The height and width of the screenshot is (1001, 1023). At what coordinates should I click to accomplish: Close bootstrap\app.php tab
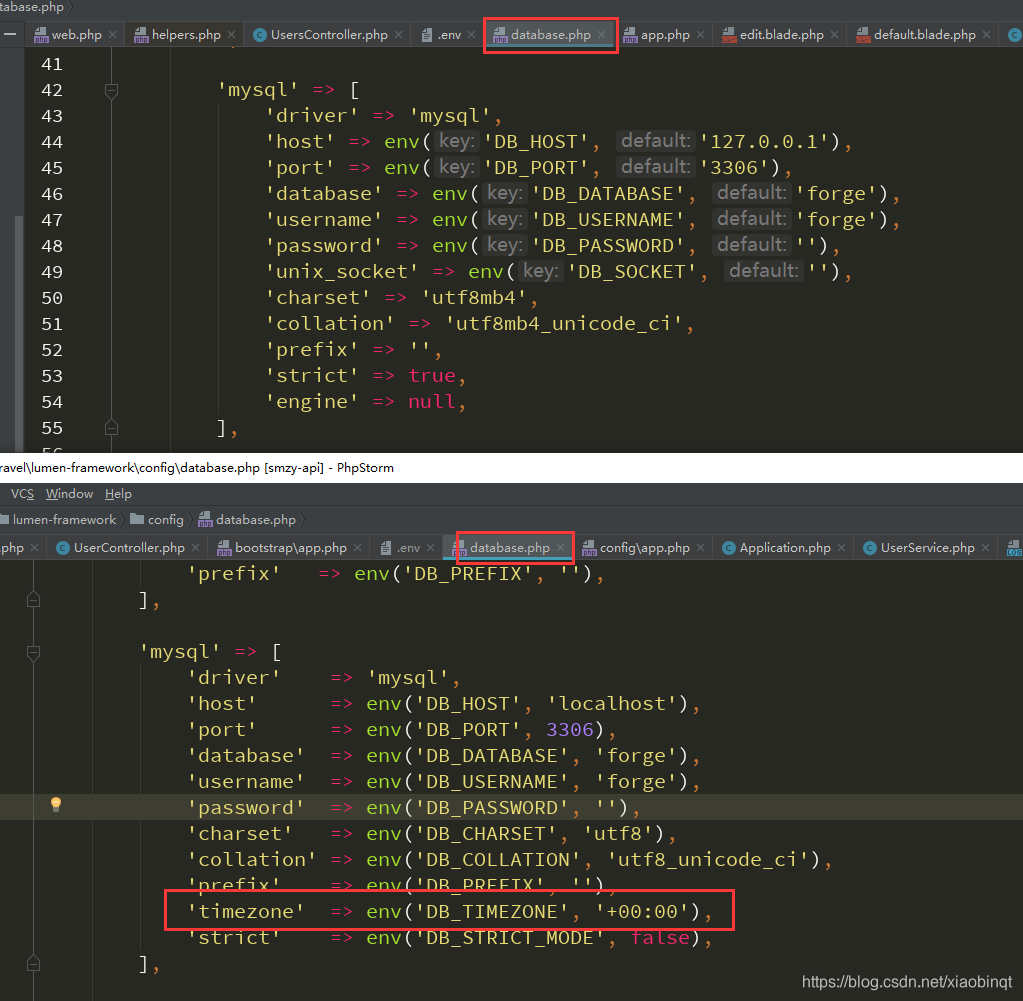[x=358, y=547]
